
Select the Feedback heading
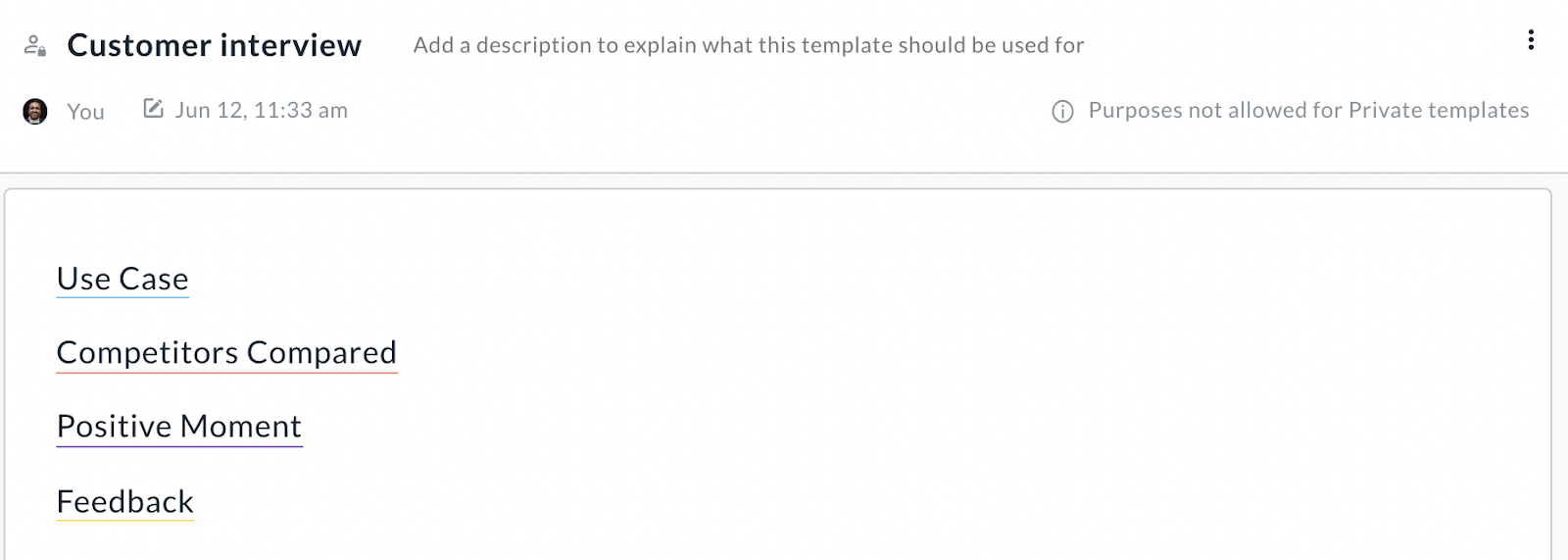pyautogui.click(x=125, y=501)
